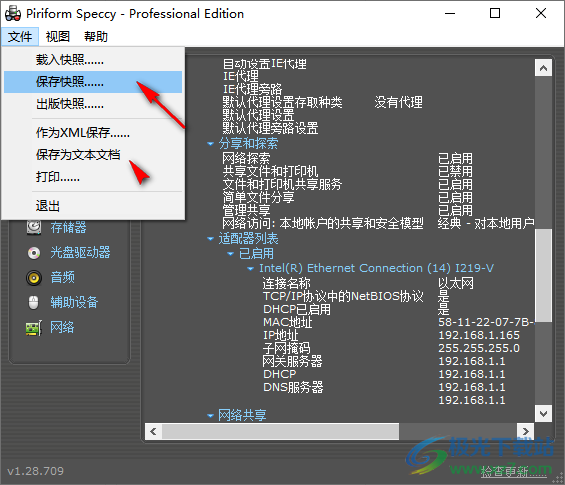Open the 存储器 sidebar section
This screenshot has width=565, height=485.
[68, 227]
